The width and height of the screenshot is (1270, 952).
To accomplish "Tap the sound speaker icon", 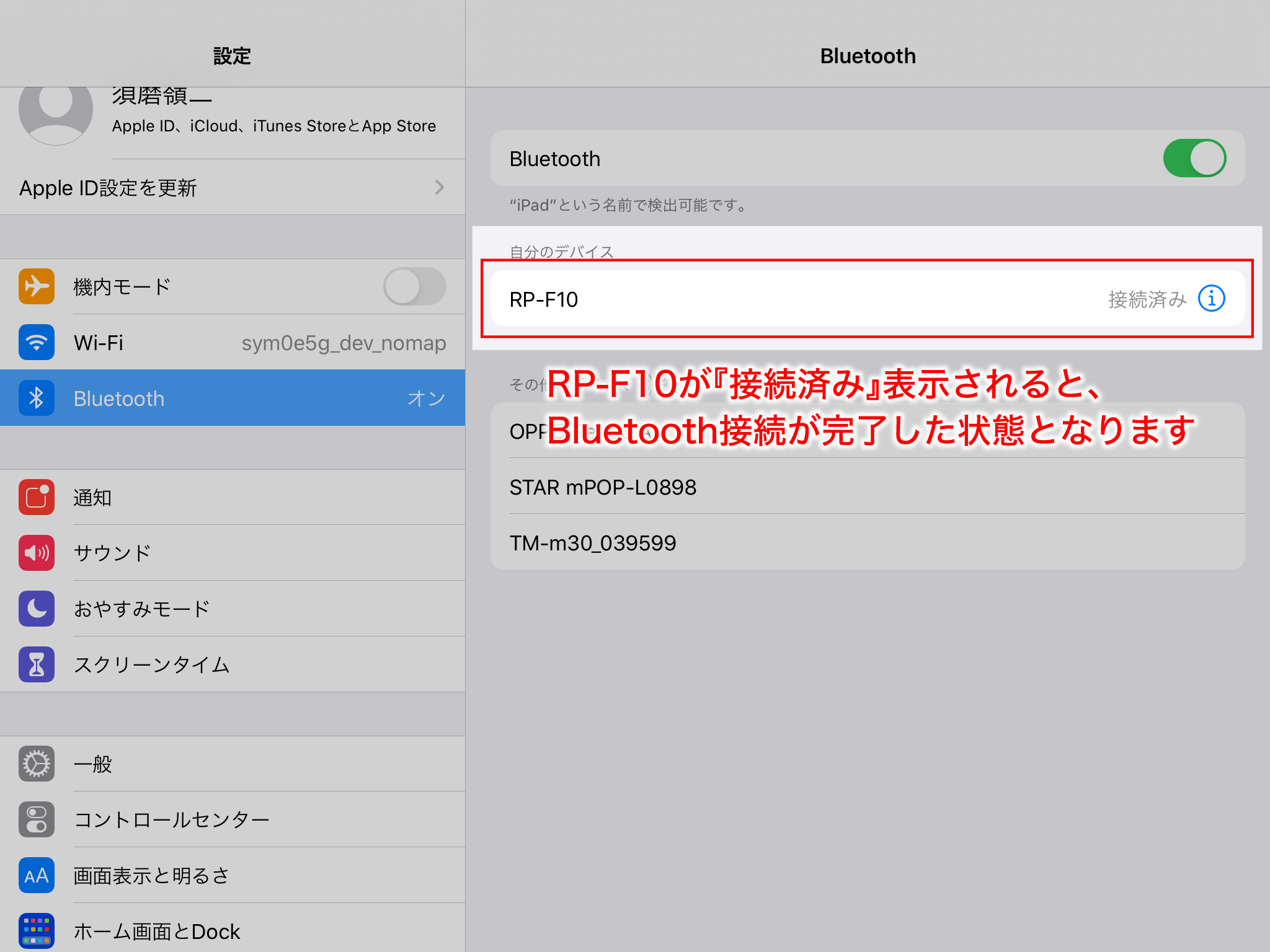I will point(37,553).
